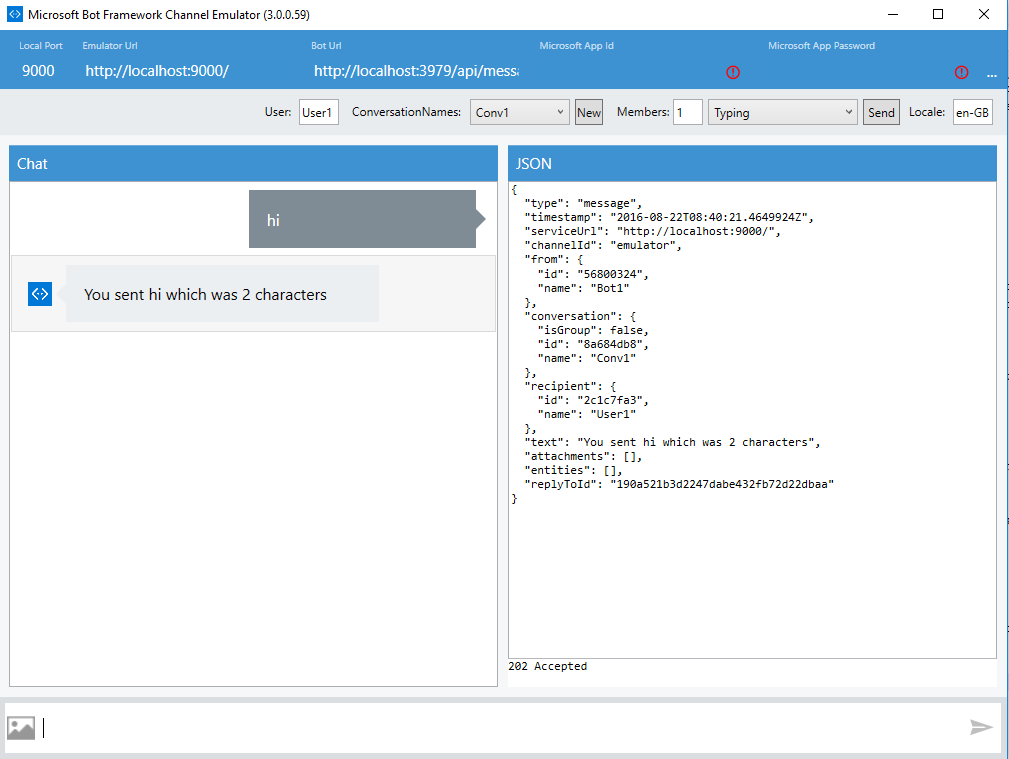Click the Local Port value 9000

[38, 71]
